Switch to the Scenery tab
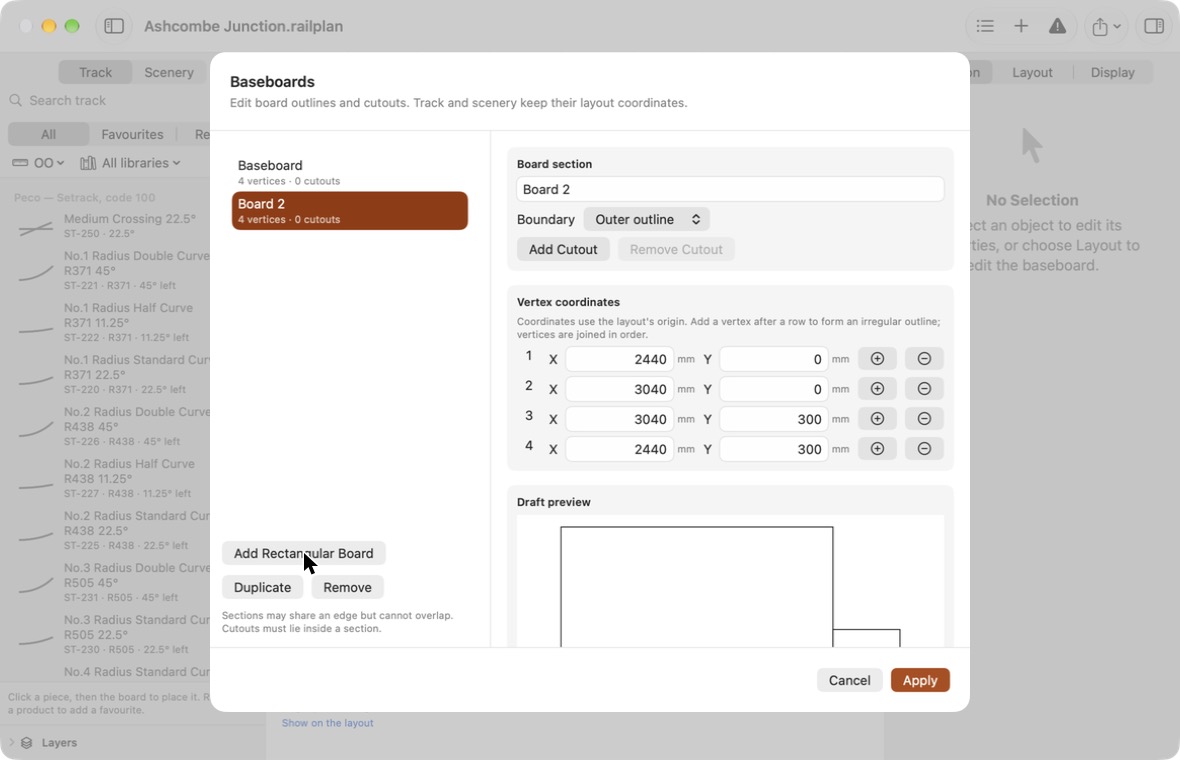The image size is (1180, 760). (x=169, y=72)
